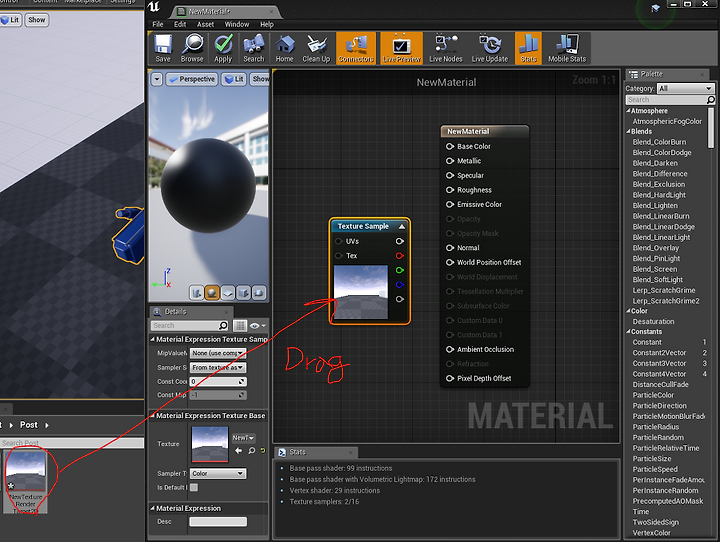Click the yellow reset-to-default arrow icon

click(263, 451)
